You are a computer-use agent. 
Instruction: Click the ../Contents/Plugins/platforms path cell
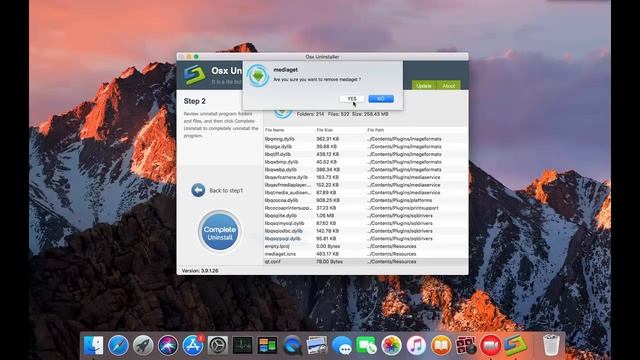399,200
